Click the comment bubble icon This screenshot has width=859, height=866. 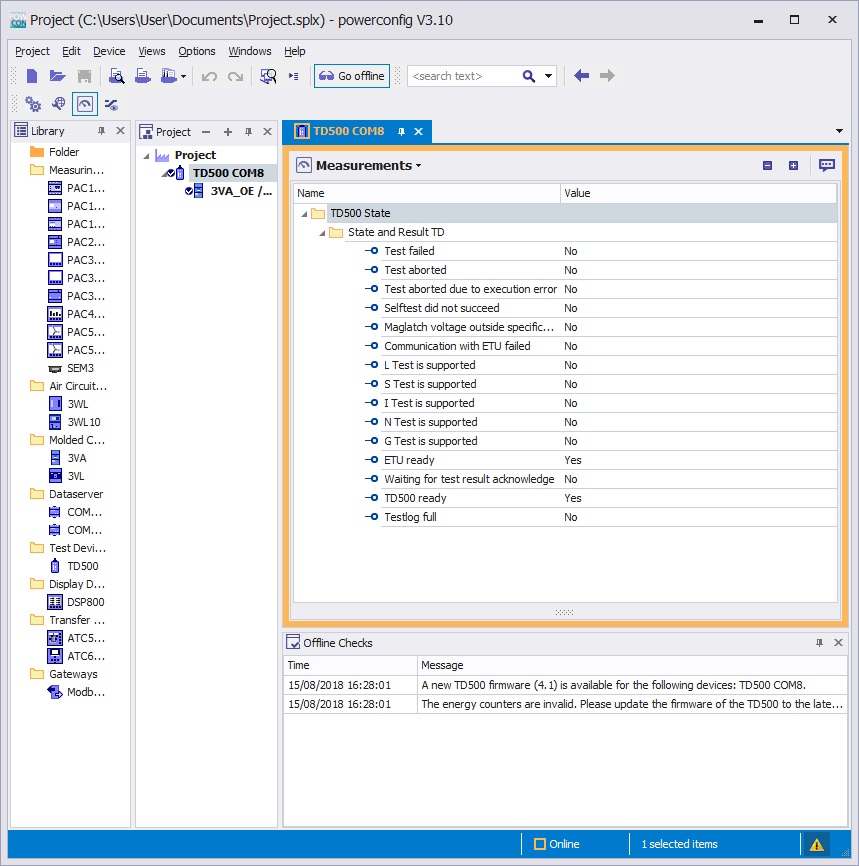click(x=826, y=165)
